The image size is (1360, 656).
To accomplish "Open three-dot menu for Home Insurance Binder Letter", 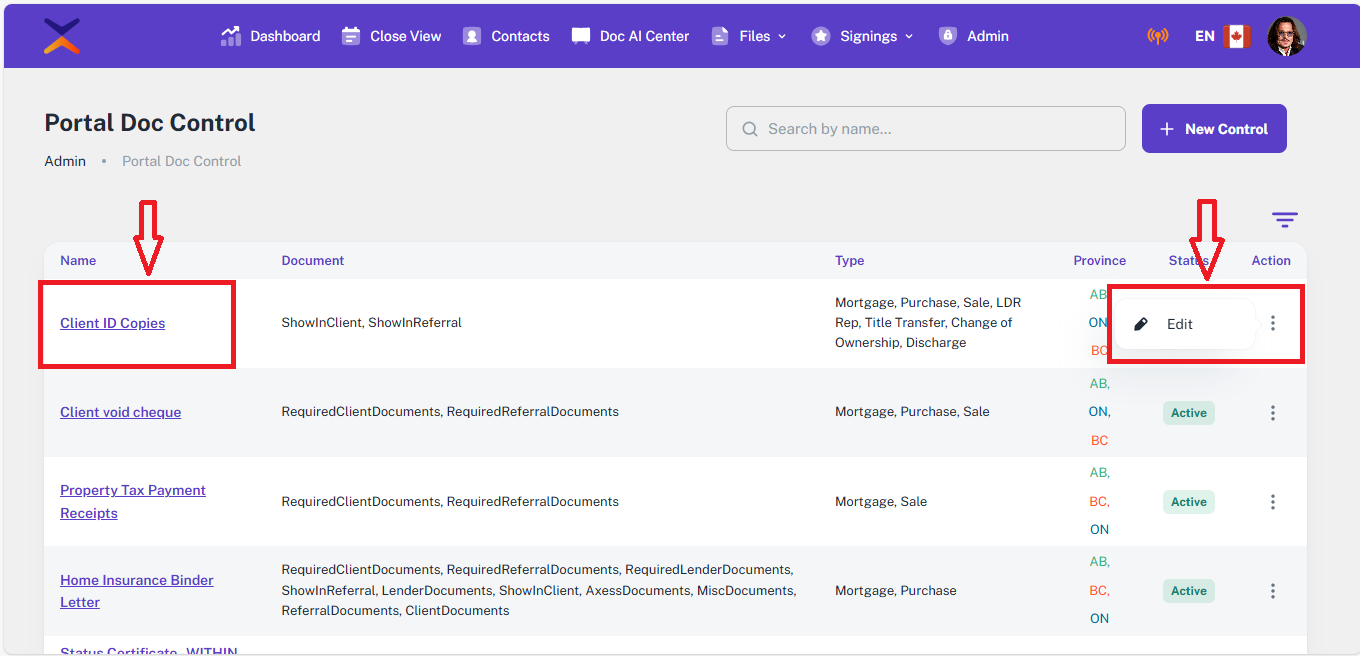I will tap(1272, 591).
